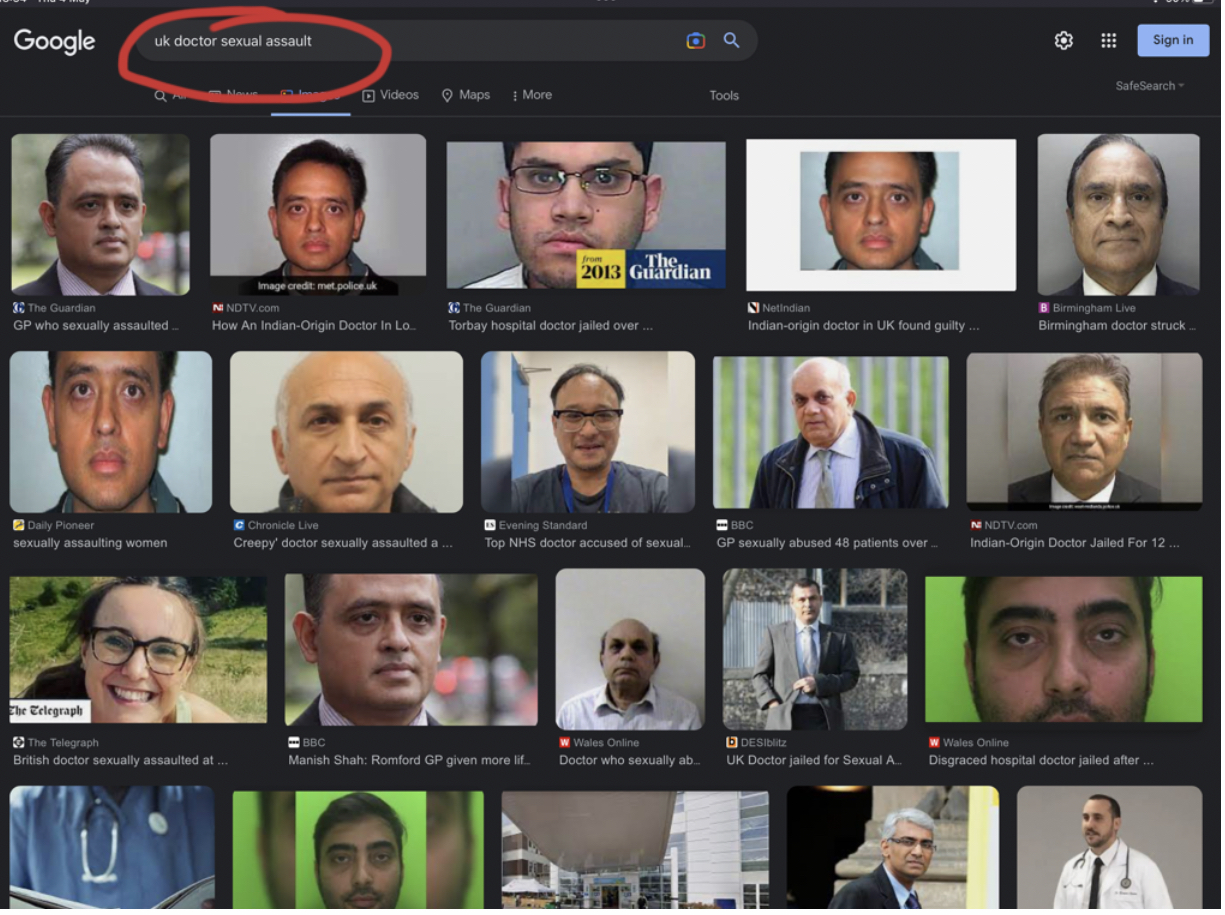Click the NetIndian source favicon
This screenshot has height=915, width=1225.
(x=754, y=308)
